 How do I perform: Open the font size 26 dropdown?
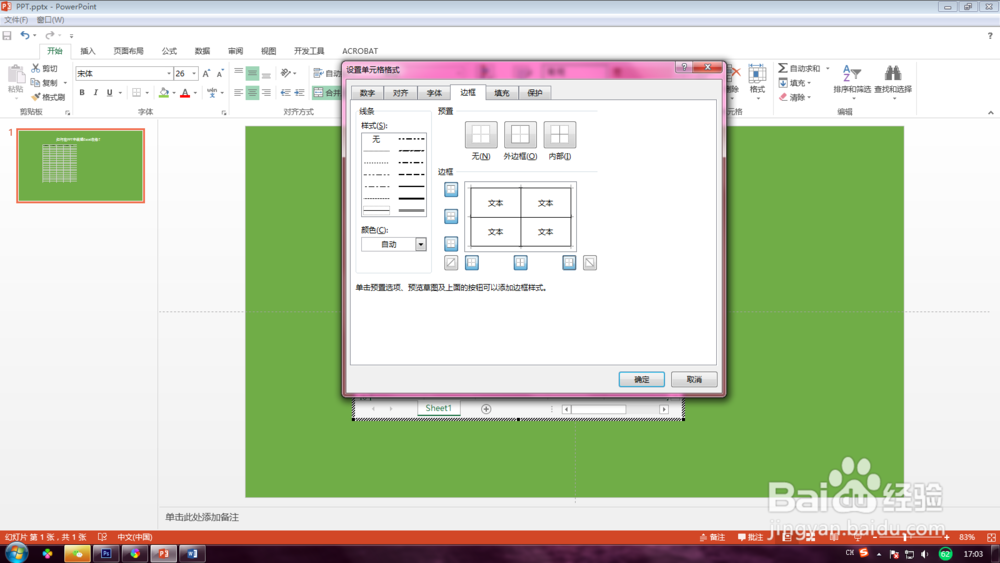[x=194, y=74]
